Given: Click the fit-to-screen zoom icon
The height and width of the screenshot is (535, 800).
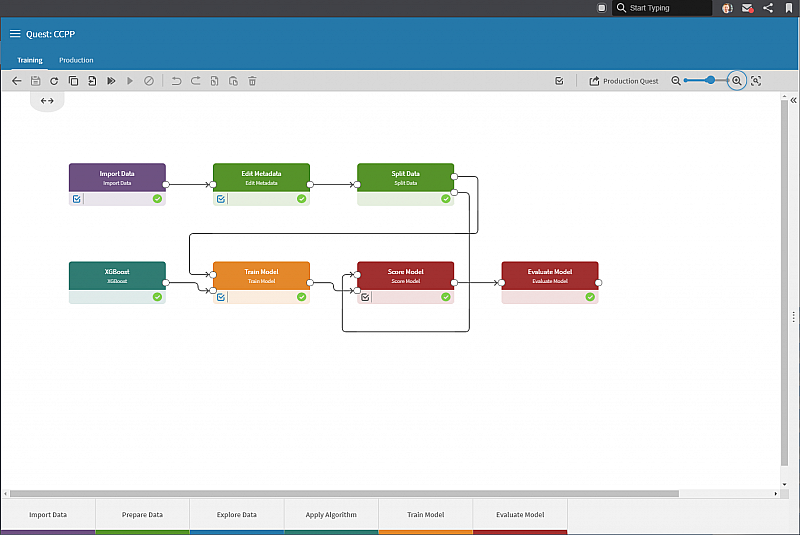Looking at the screenshot, I should coord(756,81).
